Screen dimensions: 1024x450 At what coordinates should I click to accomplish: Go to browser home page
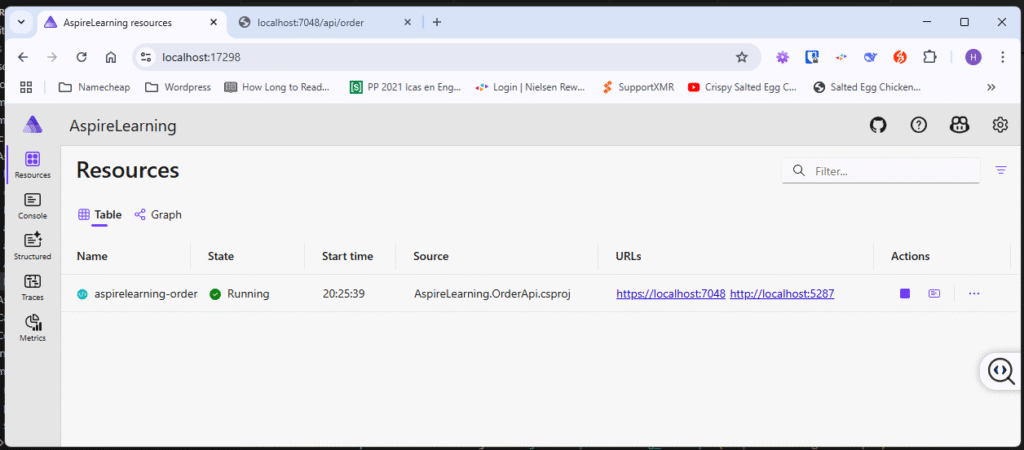111,57
